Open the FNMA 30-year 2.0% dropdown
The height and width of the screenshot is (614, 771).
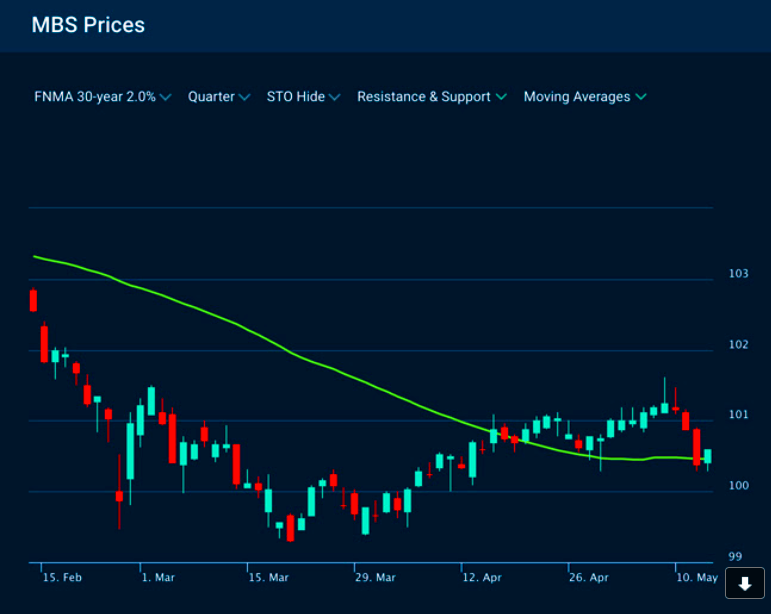102,97
